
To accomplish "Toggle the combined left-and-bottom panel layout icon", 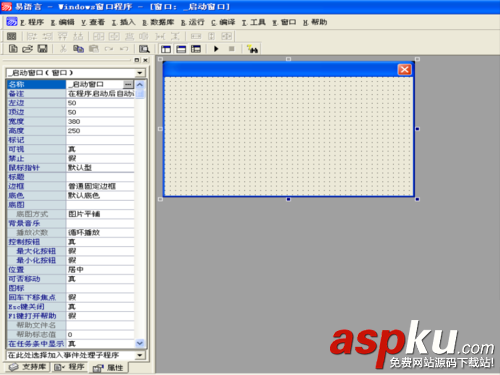I will tap(196, 49).
